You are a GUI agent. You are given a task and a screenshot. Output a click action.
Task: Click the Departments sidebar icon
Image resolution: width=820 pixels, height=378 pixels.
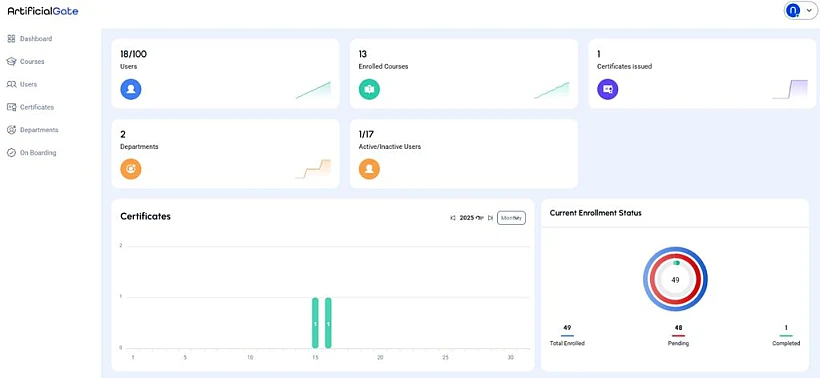pos(11,130)
